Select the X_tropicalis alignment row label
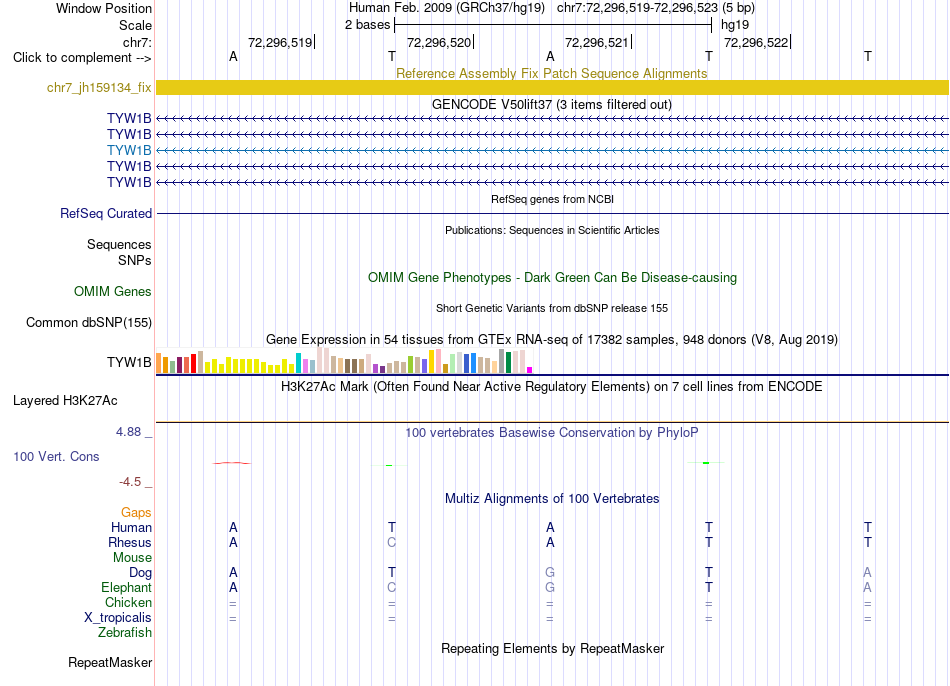Viewport: 950px width, 686px height. [x=118, y=618]
